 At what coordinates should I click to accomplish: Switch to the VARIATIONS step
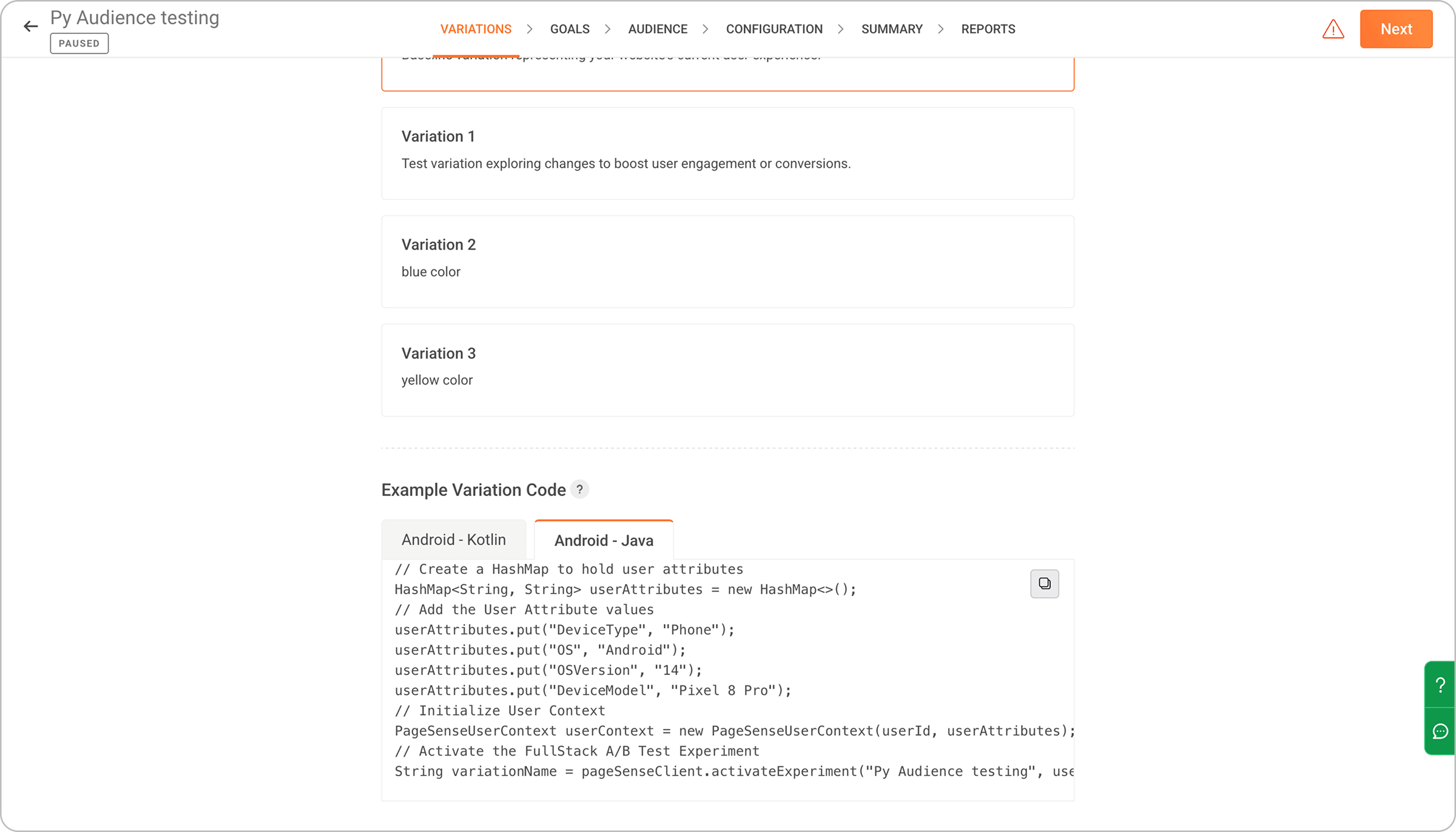coord(476,29)
